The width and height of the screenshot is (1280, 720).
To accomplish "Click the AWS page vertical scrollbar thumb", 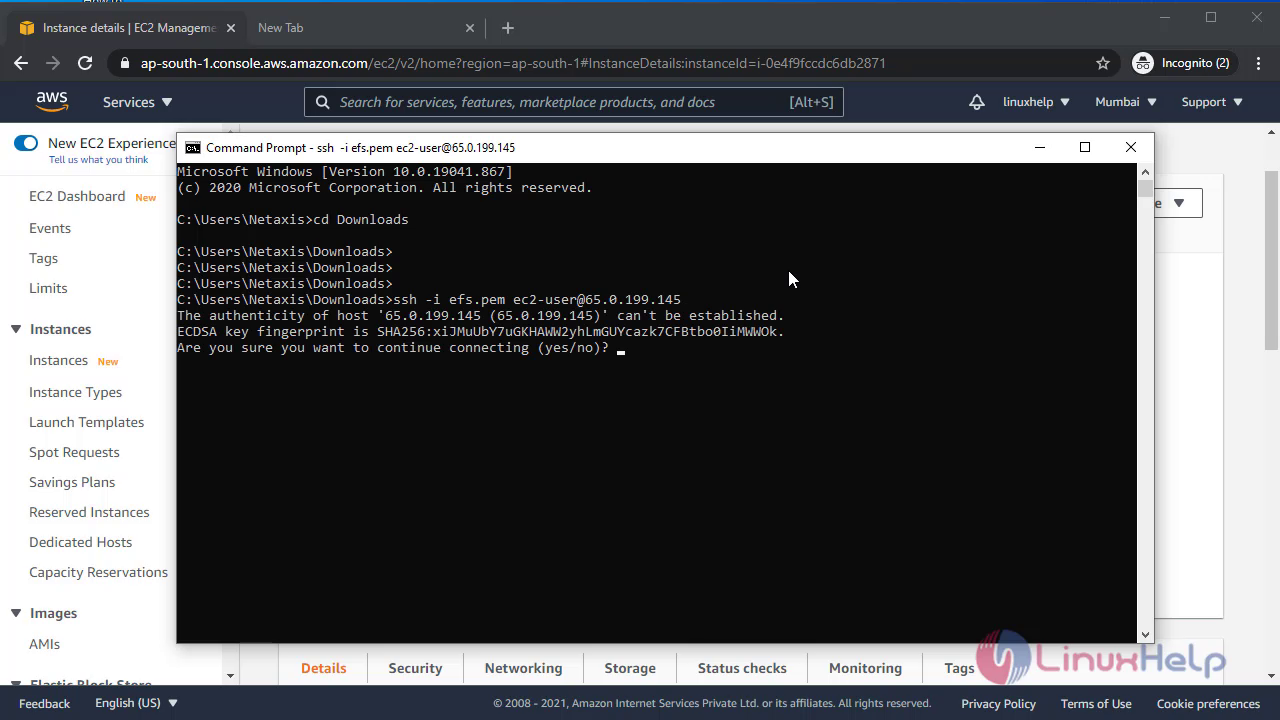I will pos(1271,261).
